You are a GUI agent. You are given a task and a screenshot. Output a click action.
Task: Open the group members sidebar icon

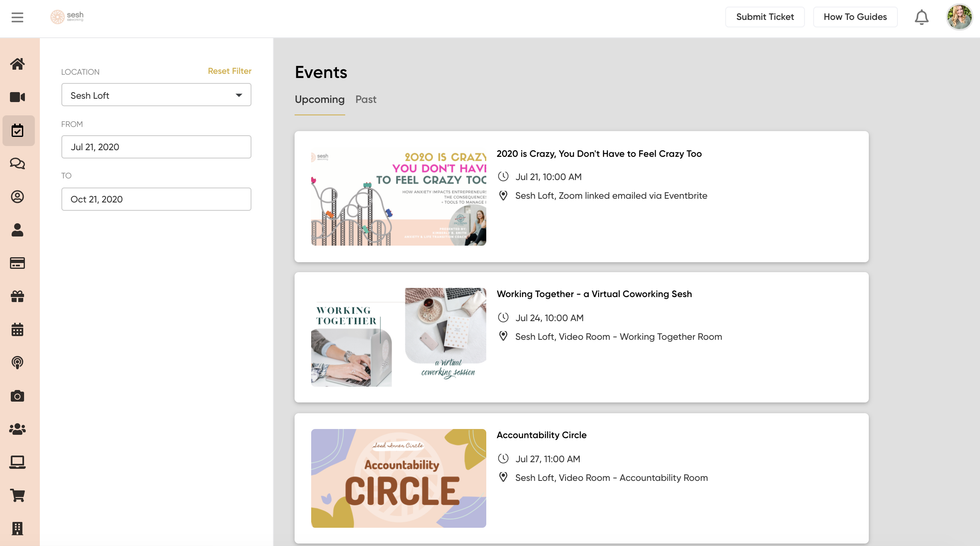[17, 429]
